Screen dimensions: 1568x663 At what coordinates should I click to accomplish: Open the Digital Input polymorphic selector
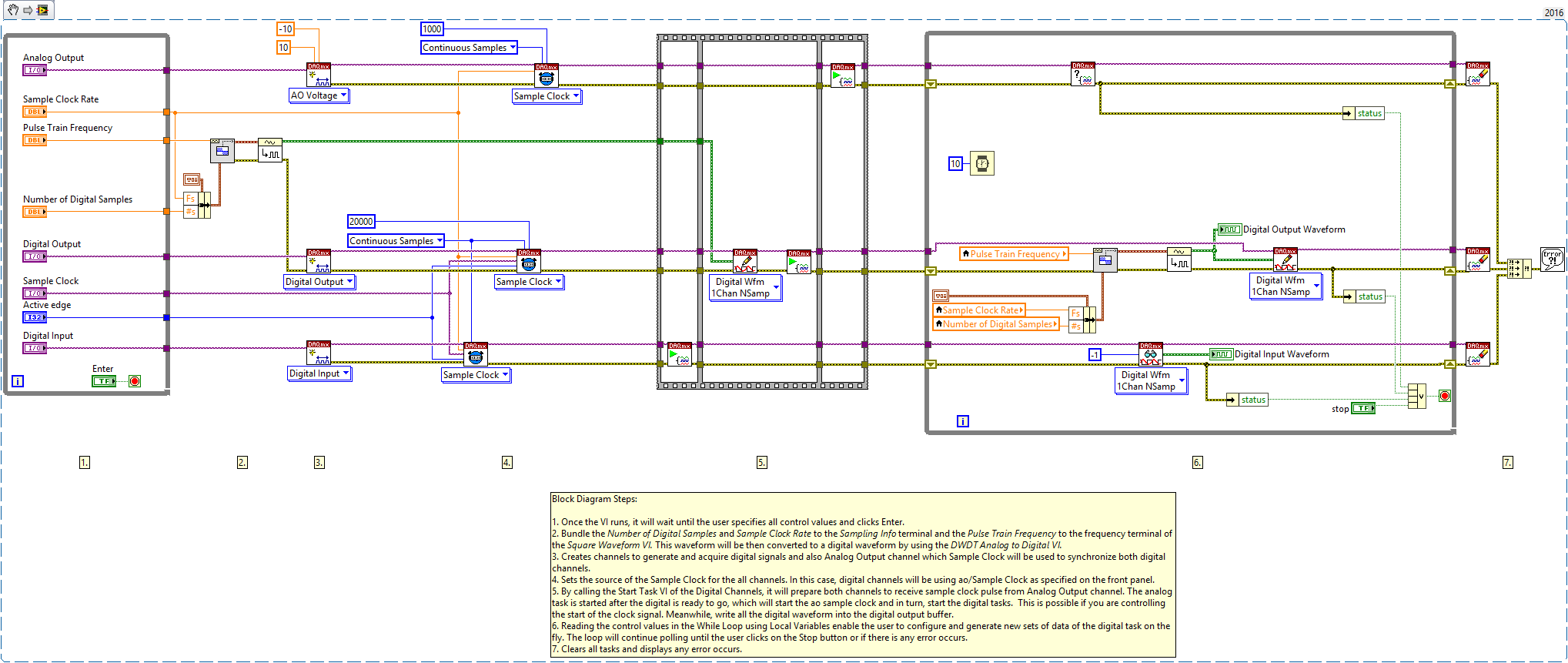(x=319, y=373)
